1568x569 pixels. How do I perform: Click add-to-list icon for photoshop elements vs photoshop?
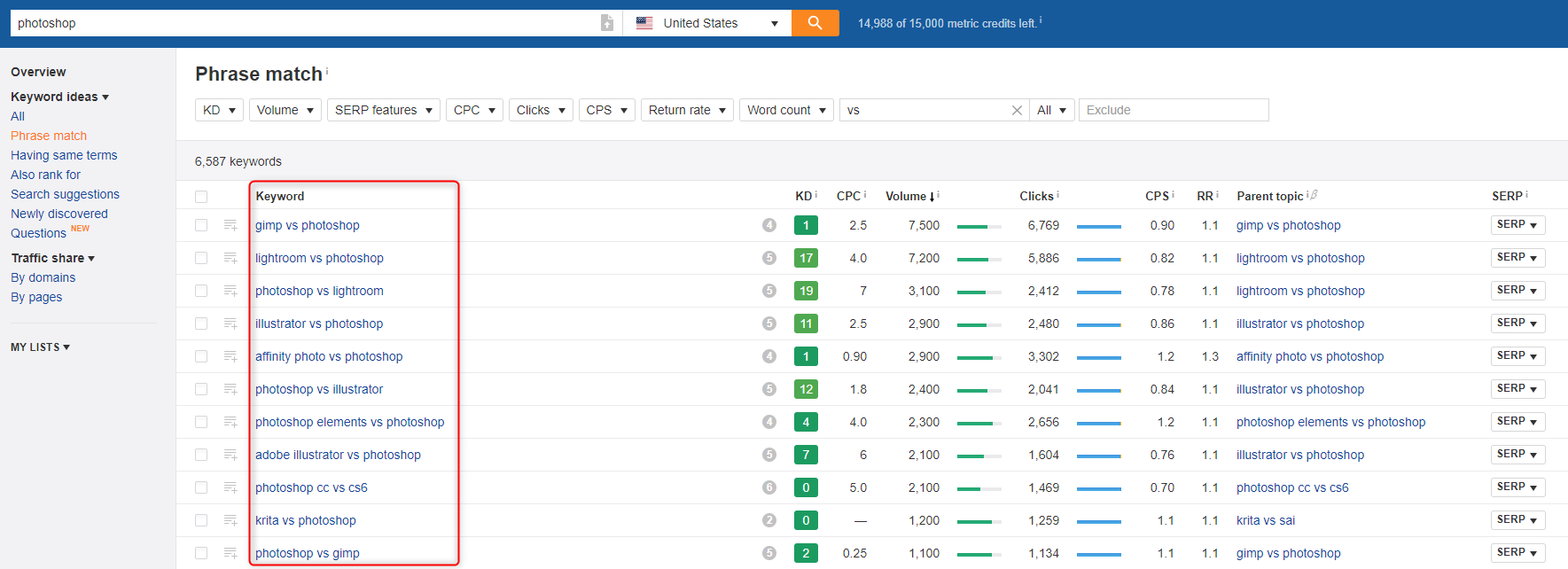pyautogui.click(x=230, y=422)
